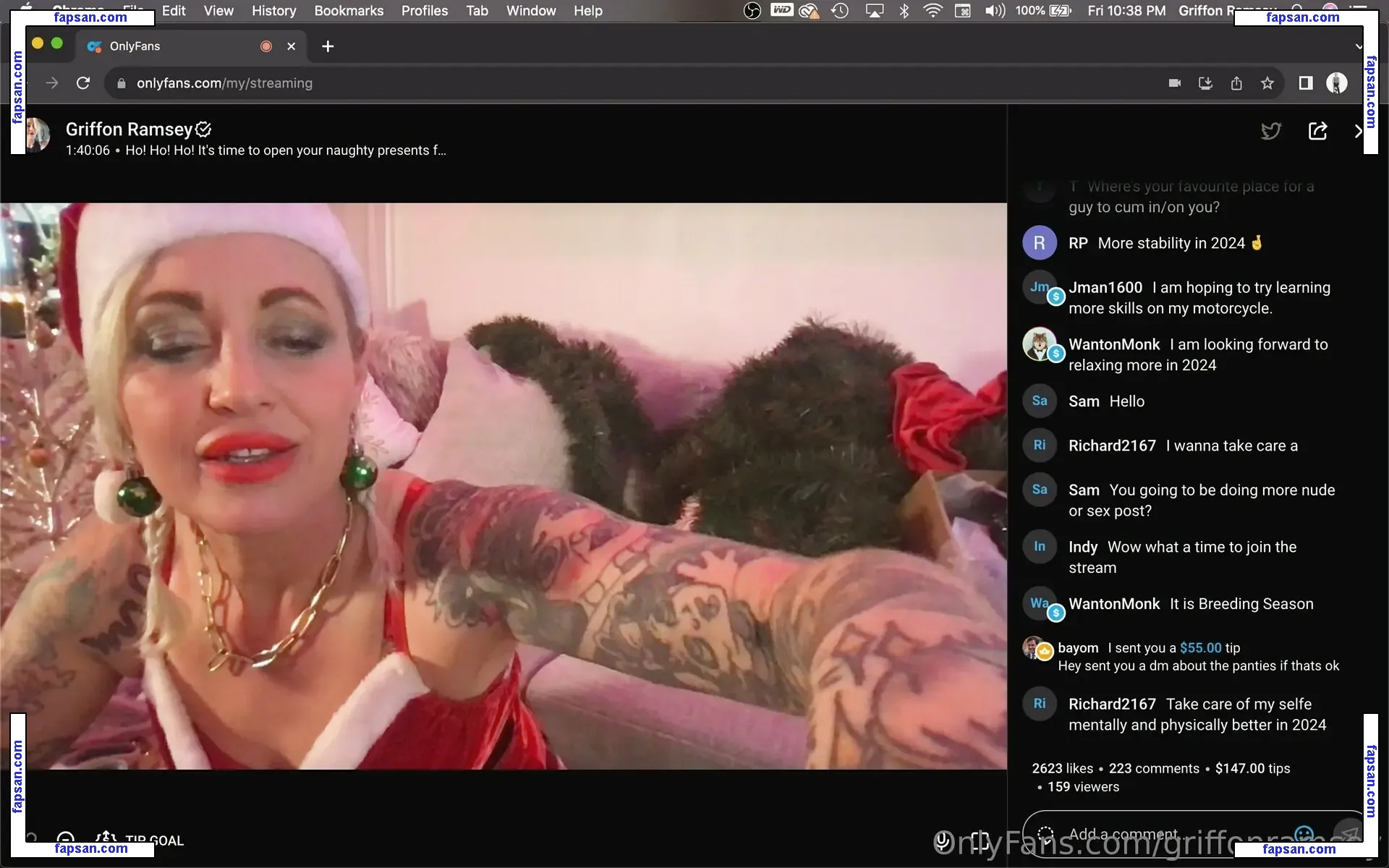
Task: Open the Window menu
Action: click(x=531, y=11)
